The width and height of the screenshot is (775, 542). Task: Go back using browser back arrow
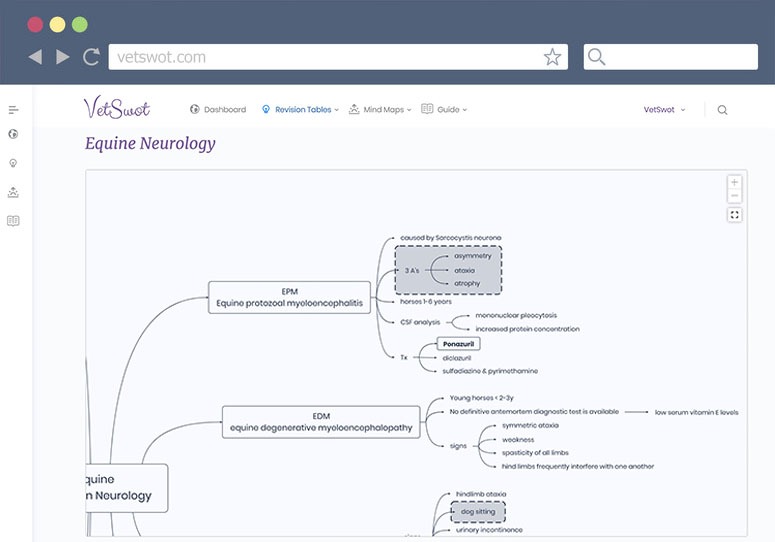click(x=35, y=57)
